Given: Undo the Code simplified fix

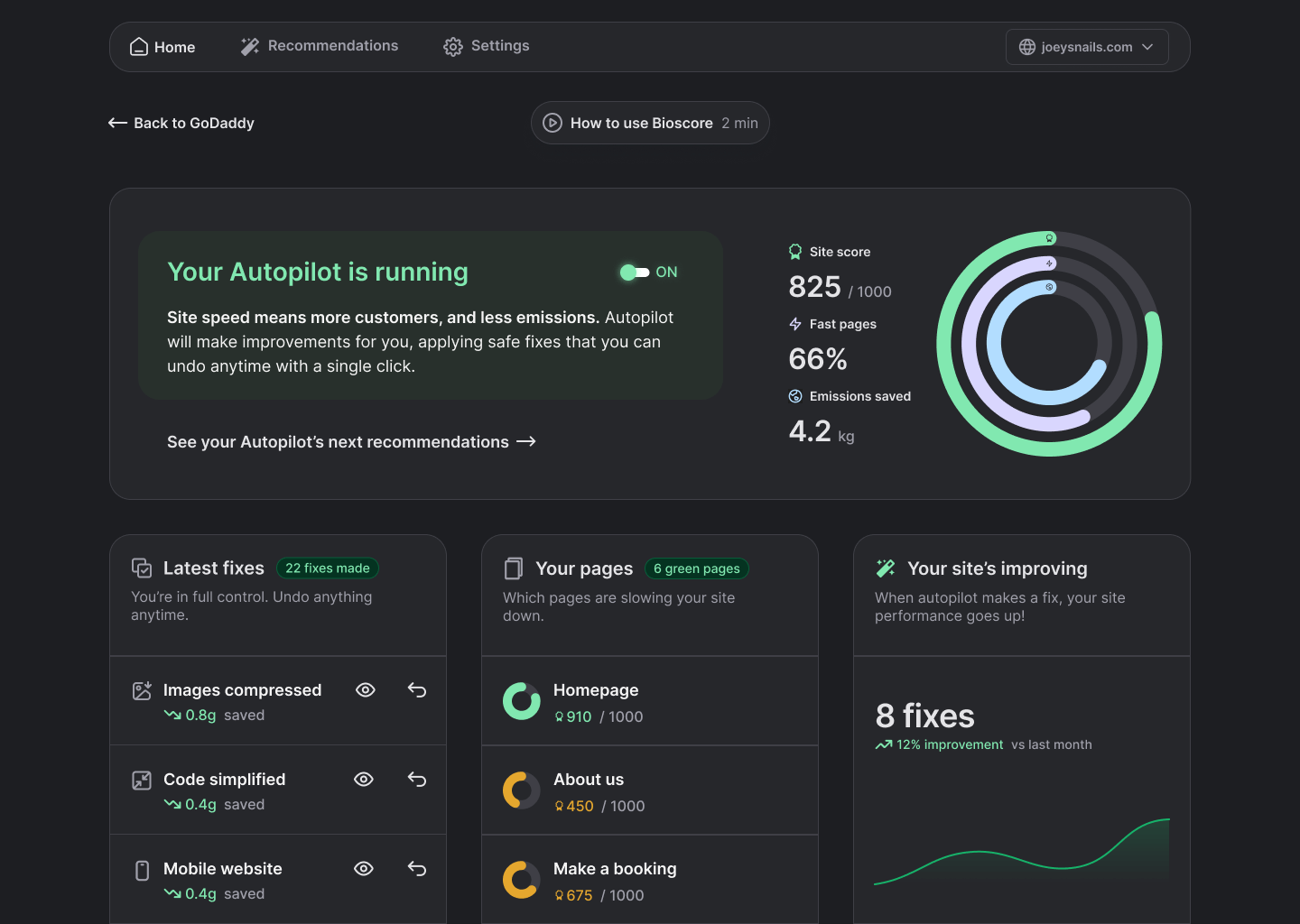Looking at the screenshot, I should coord(417,780).
